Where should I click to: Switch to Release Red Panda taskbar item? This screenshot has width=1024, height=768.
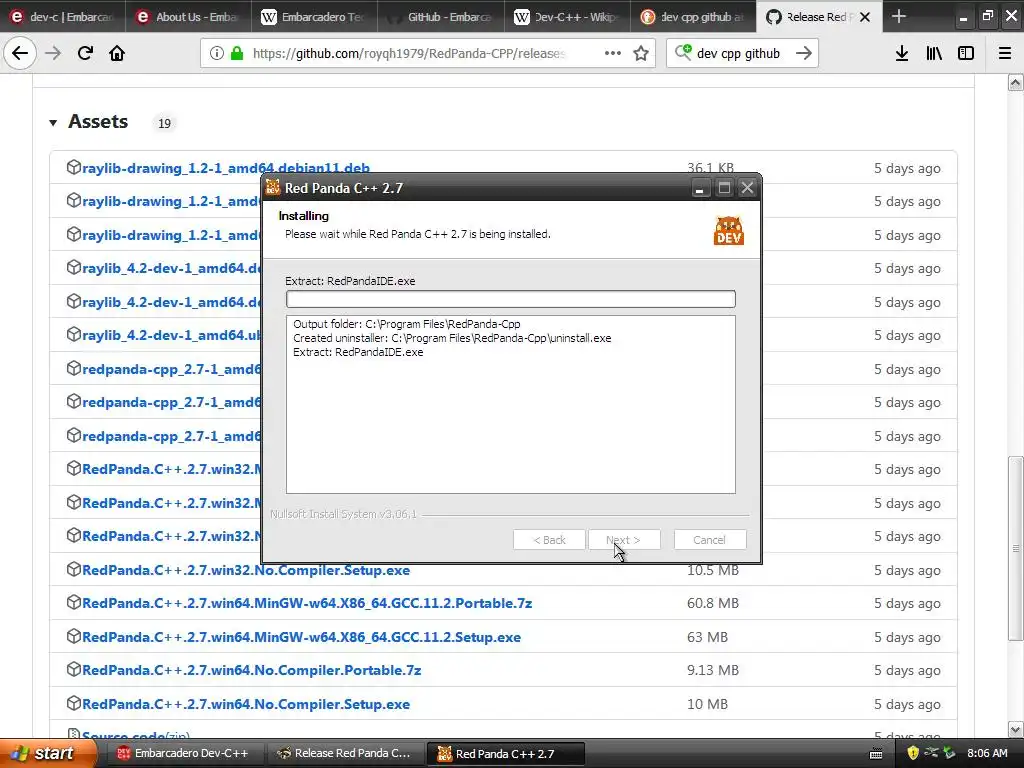click(345, 753)
